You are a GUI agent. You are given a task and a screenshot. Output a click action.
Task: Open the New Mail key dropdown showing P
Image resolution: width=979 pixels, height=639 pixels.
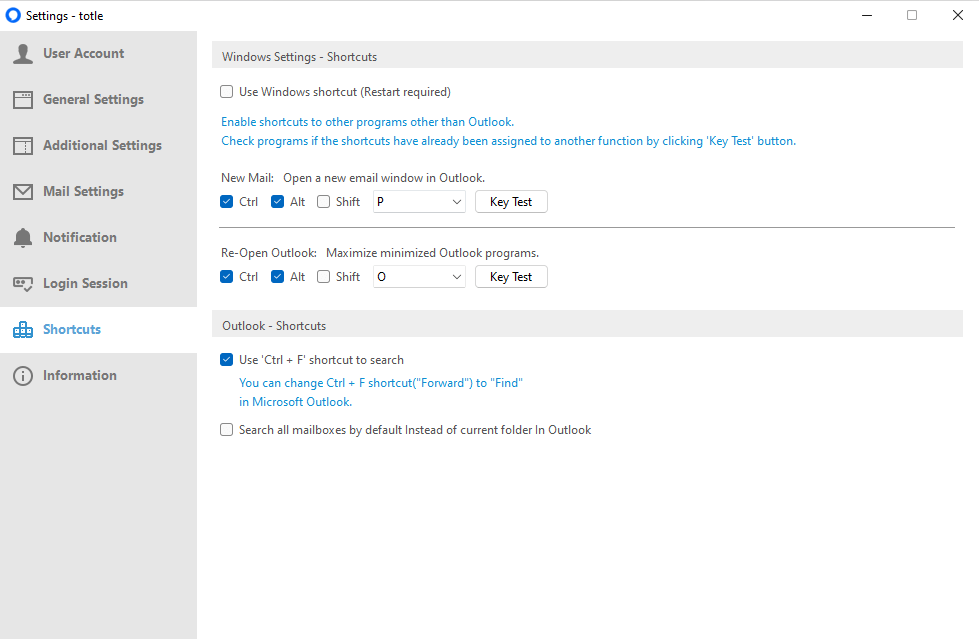pos(419,202)
